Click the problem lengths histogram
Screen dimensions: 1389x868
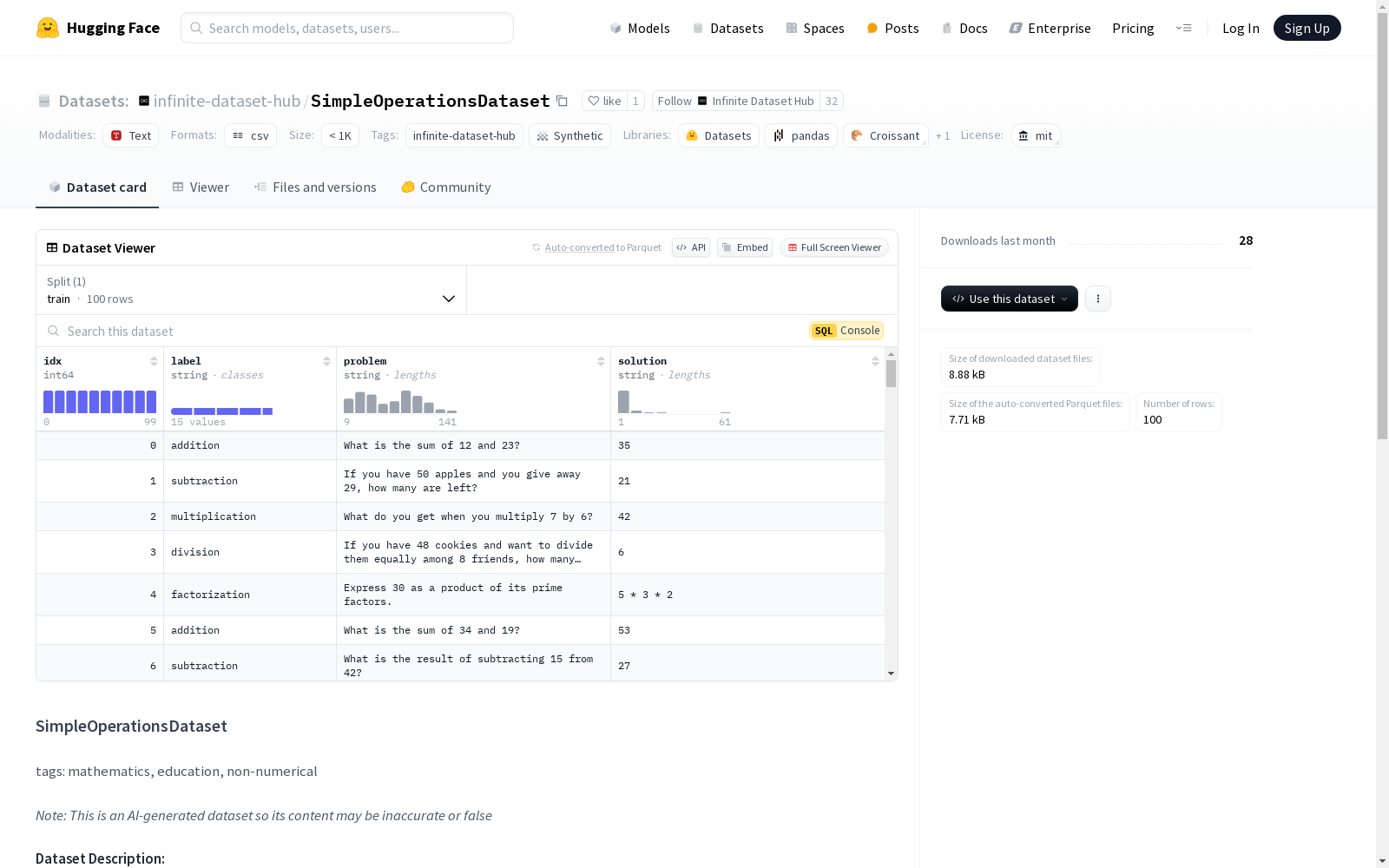click(x=400, y=402)
